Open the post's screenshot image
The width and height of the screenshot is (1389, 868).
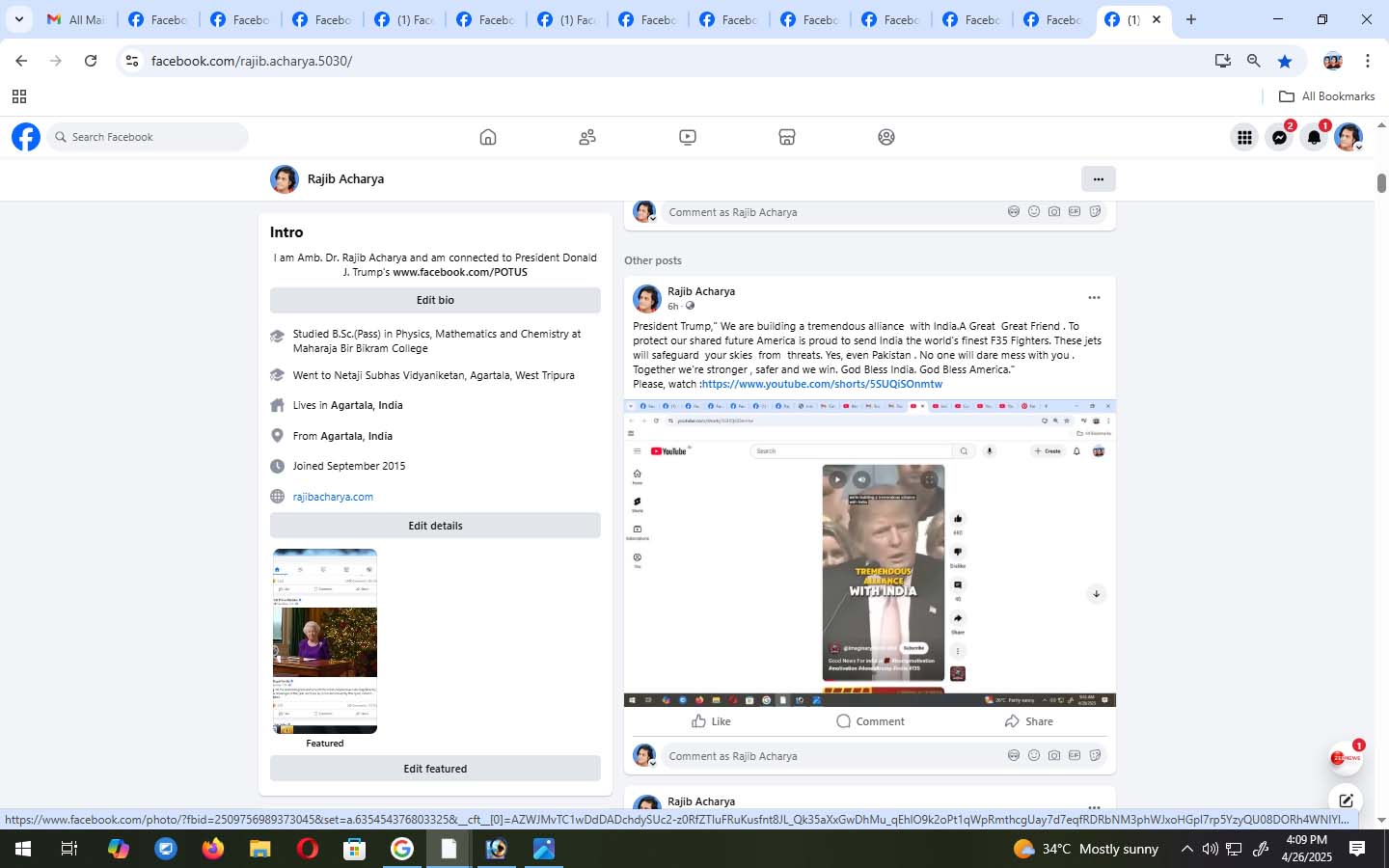[x=870, y=553]
